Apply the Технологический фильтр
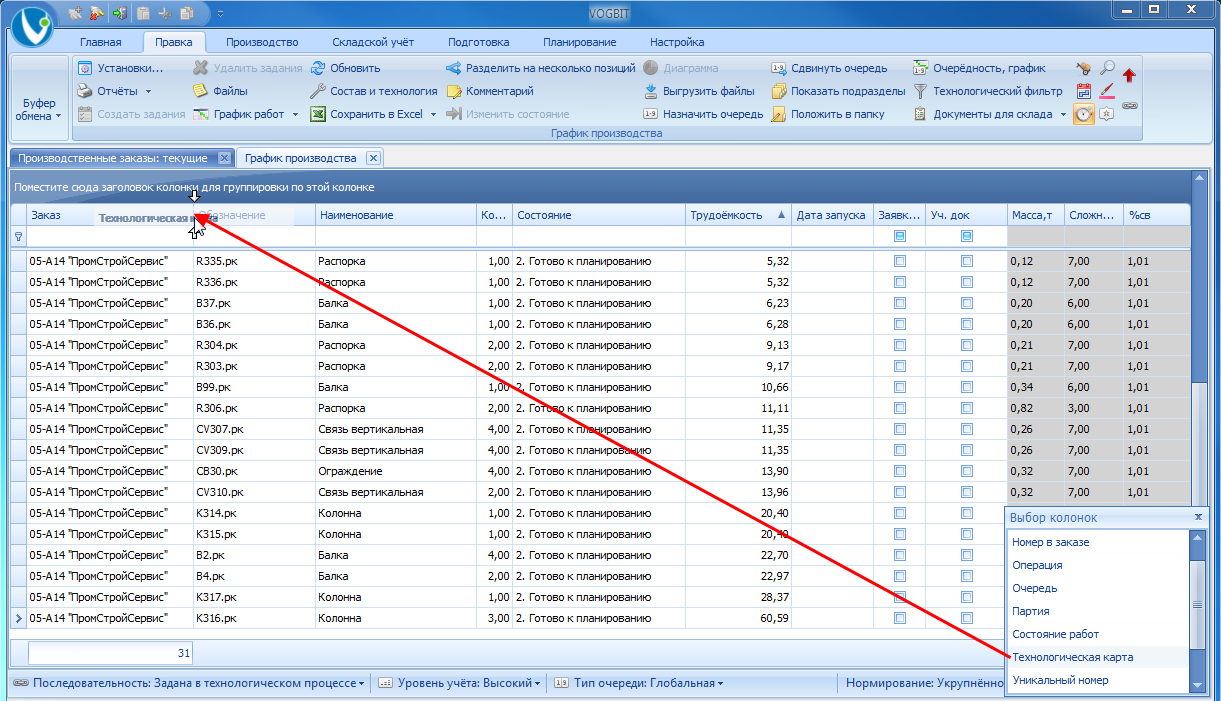The height and width of the screenshot is (701, 1221). pyautogui.click(x=988, y=91)
